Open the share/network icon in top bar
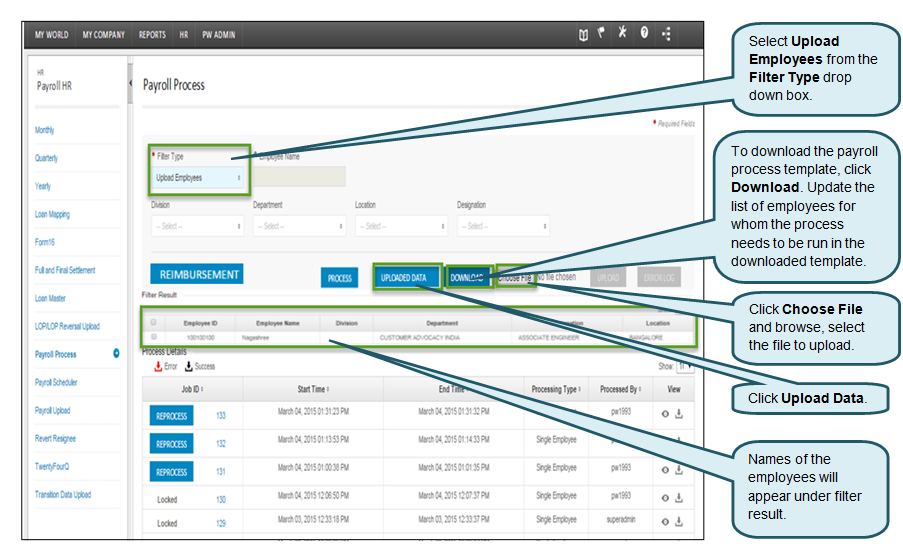The width and height of the screenshot is (903, 550). point(667,34)
